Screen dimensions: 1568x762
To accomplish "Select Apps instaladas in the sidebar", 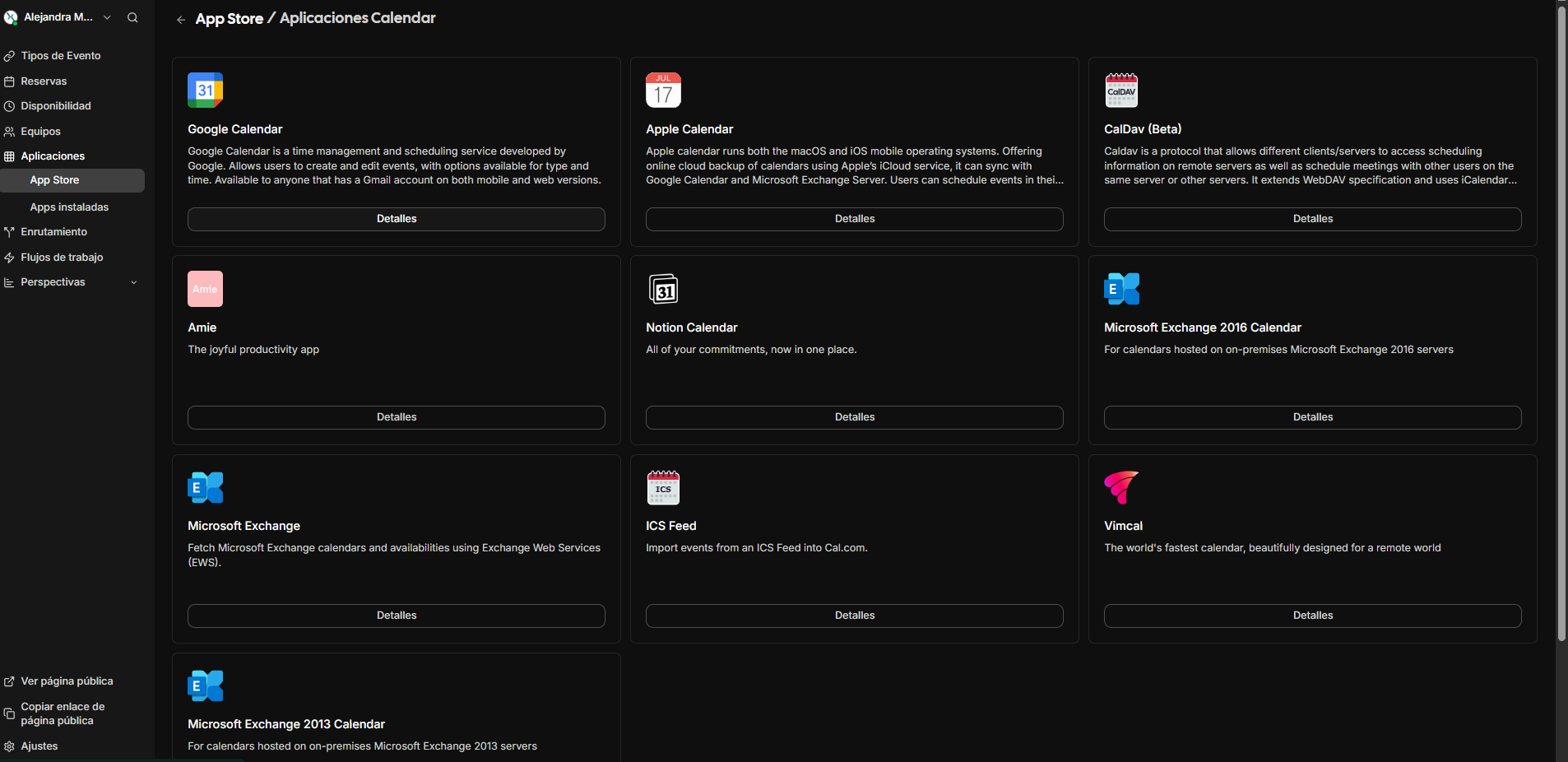I will tap(69, 207).
